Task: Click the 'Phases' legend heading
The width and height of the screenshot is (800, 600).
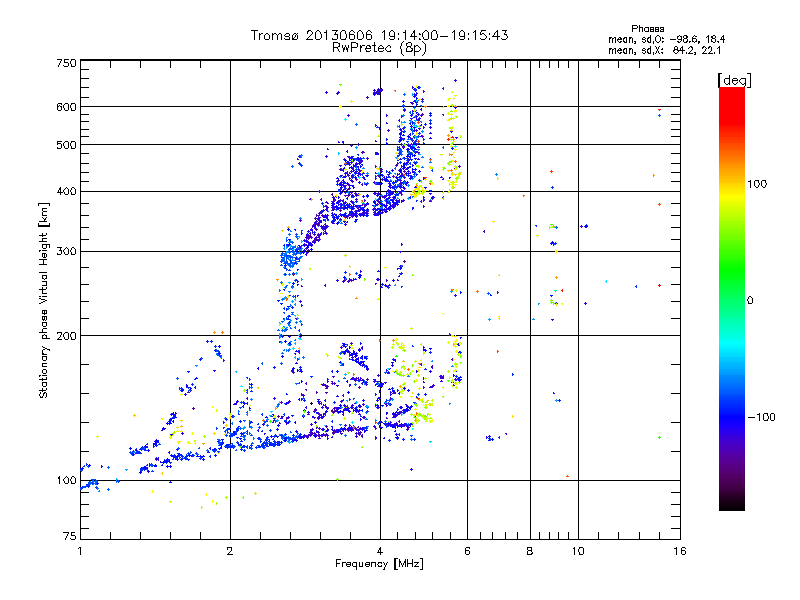Action: pos(647,29)
